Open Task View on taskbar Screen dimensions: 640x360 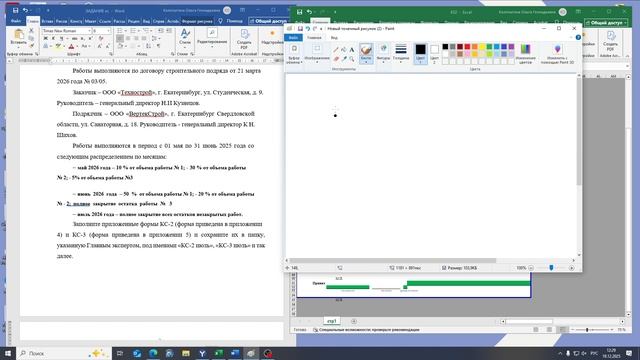click(x=120, y=353)
